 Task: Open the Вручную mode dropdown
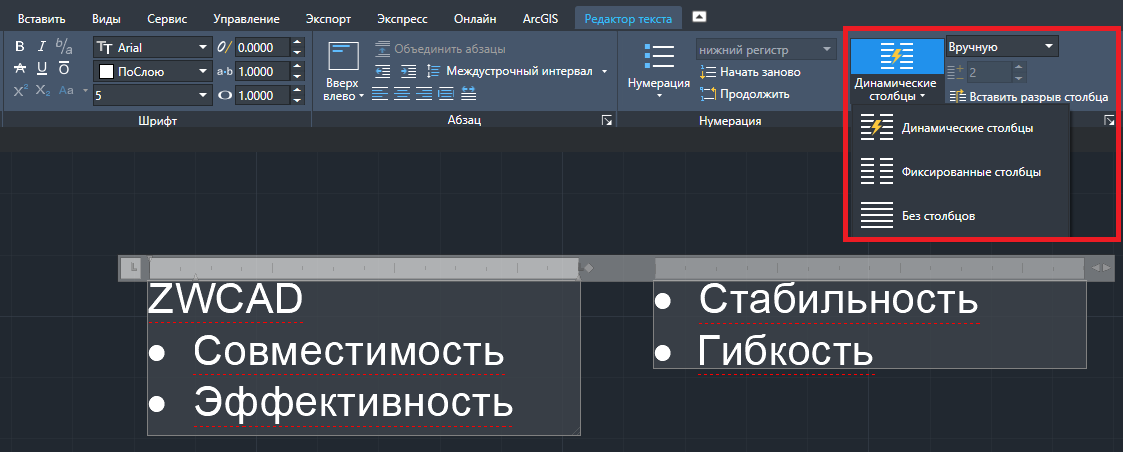tap(1002, 47)
